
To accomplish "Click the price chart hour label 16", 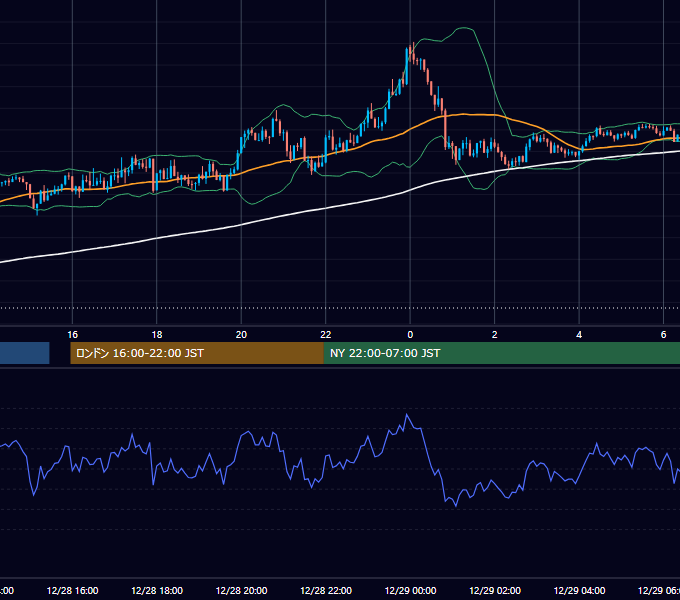I will (72, 335).
